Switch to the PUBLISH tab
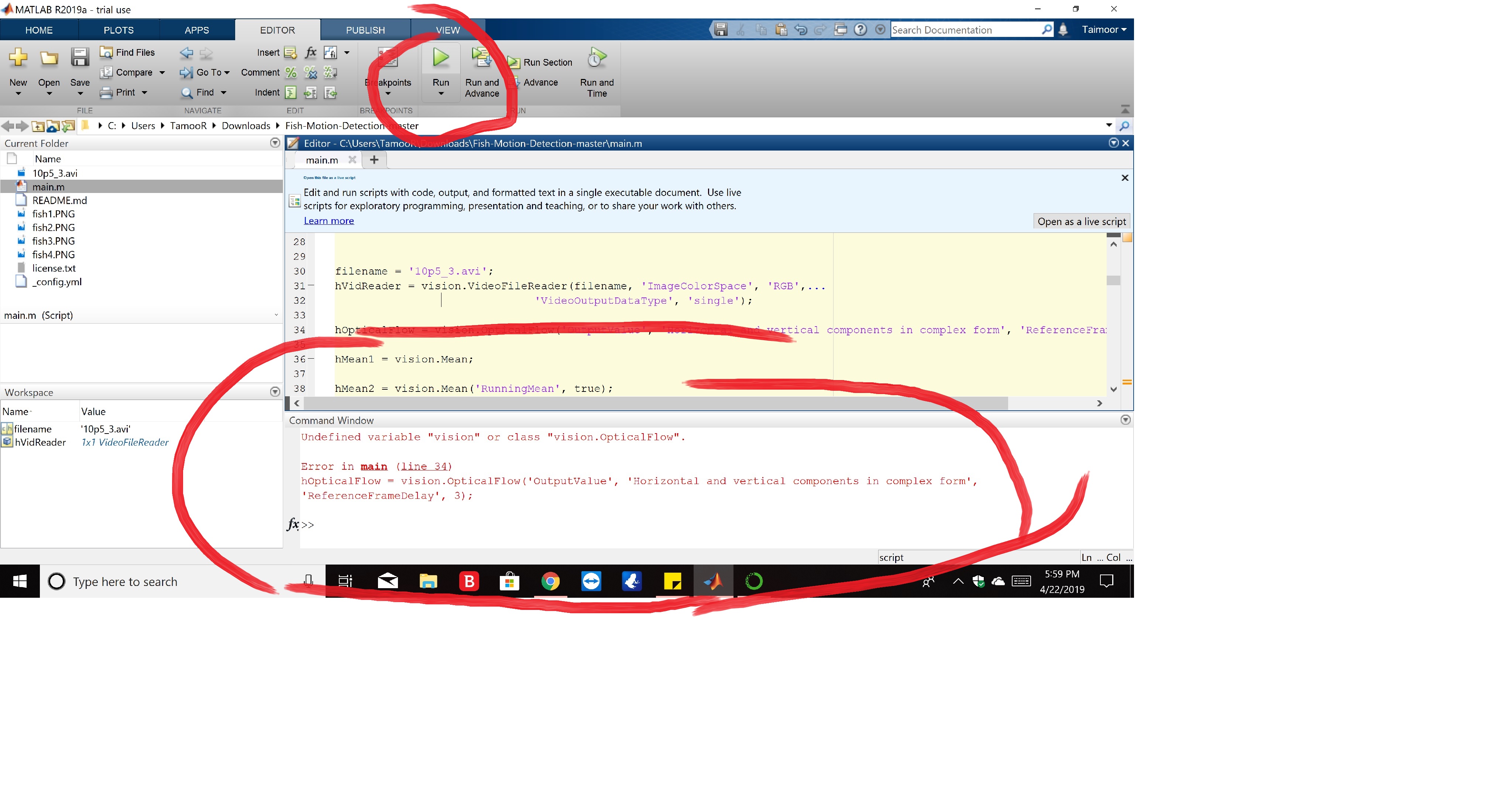The width and height of the screenshot is (1512, 797). (365, 30)
